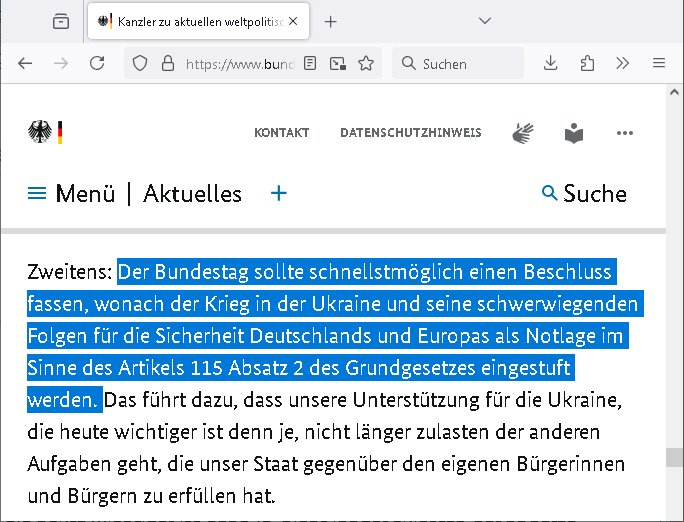Open the website Menü hamburger
Image resolution: width=684 pixels, height=522 pixels.
(x=37, y=194)
